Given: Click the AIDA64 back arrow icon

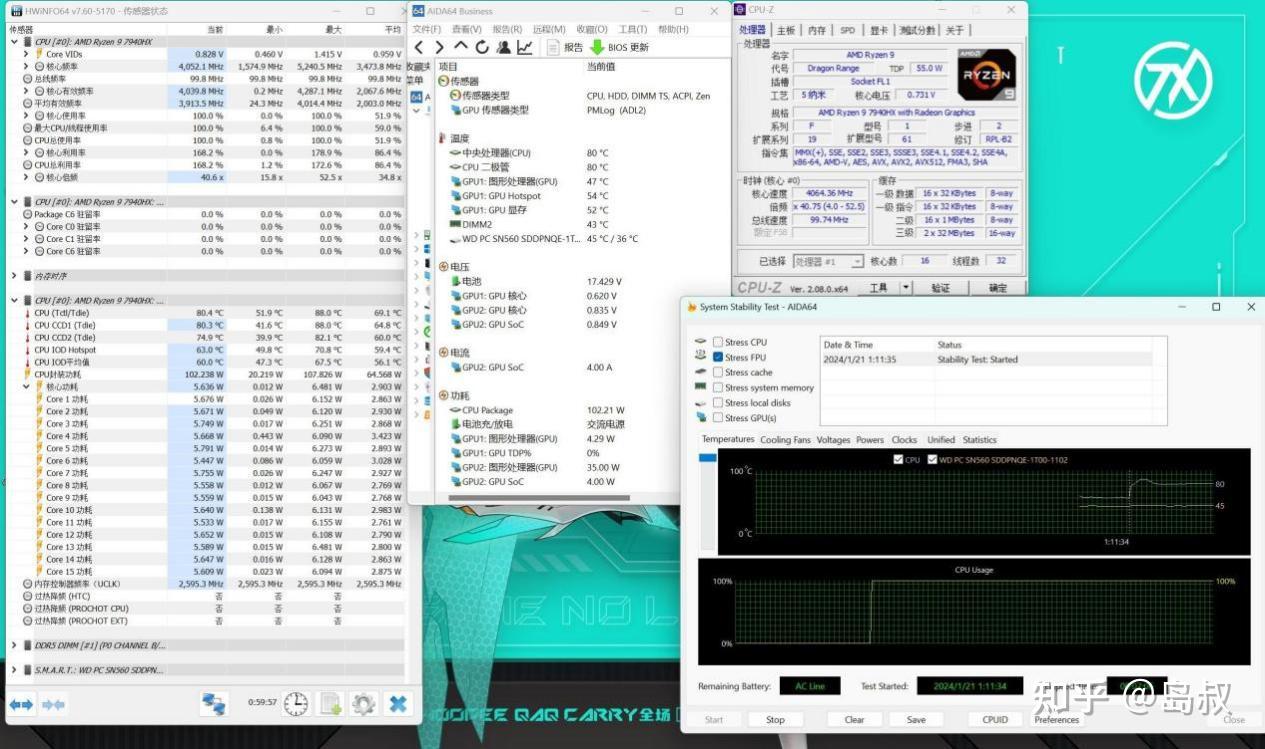Looking at the screenshot, I should click(x=419, y=47).
